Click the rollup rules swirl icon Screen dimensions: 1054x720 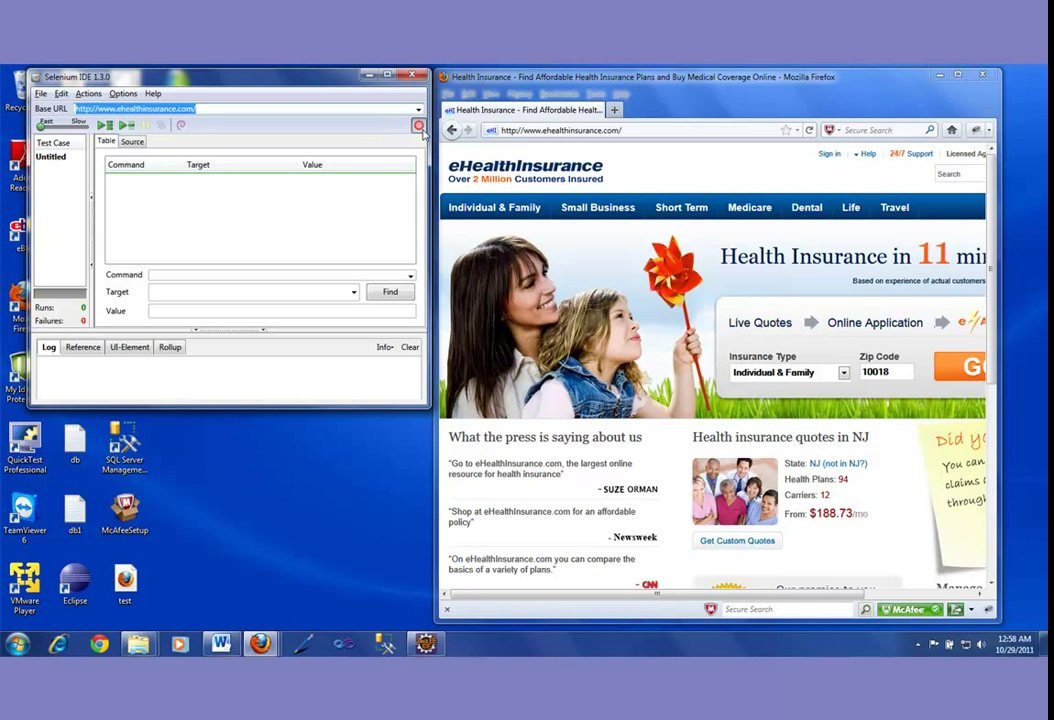pyautogui.click(x=181, y=125)
